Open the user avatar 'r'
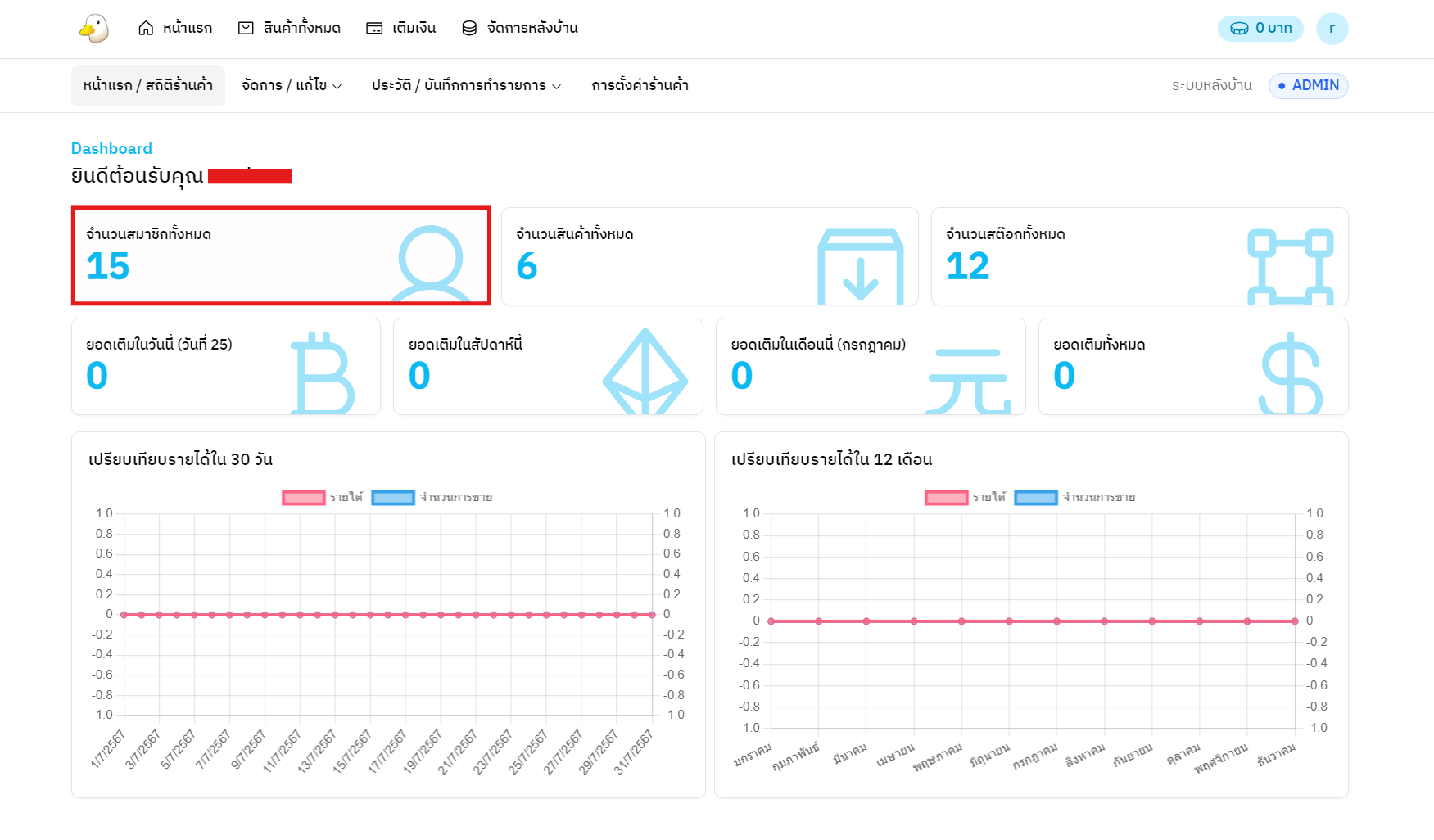The height and width of the screenshot is (840, 1434). [x=1332, y=29]
